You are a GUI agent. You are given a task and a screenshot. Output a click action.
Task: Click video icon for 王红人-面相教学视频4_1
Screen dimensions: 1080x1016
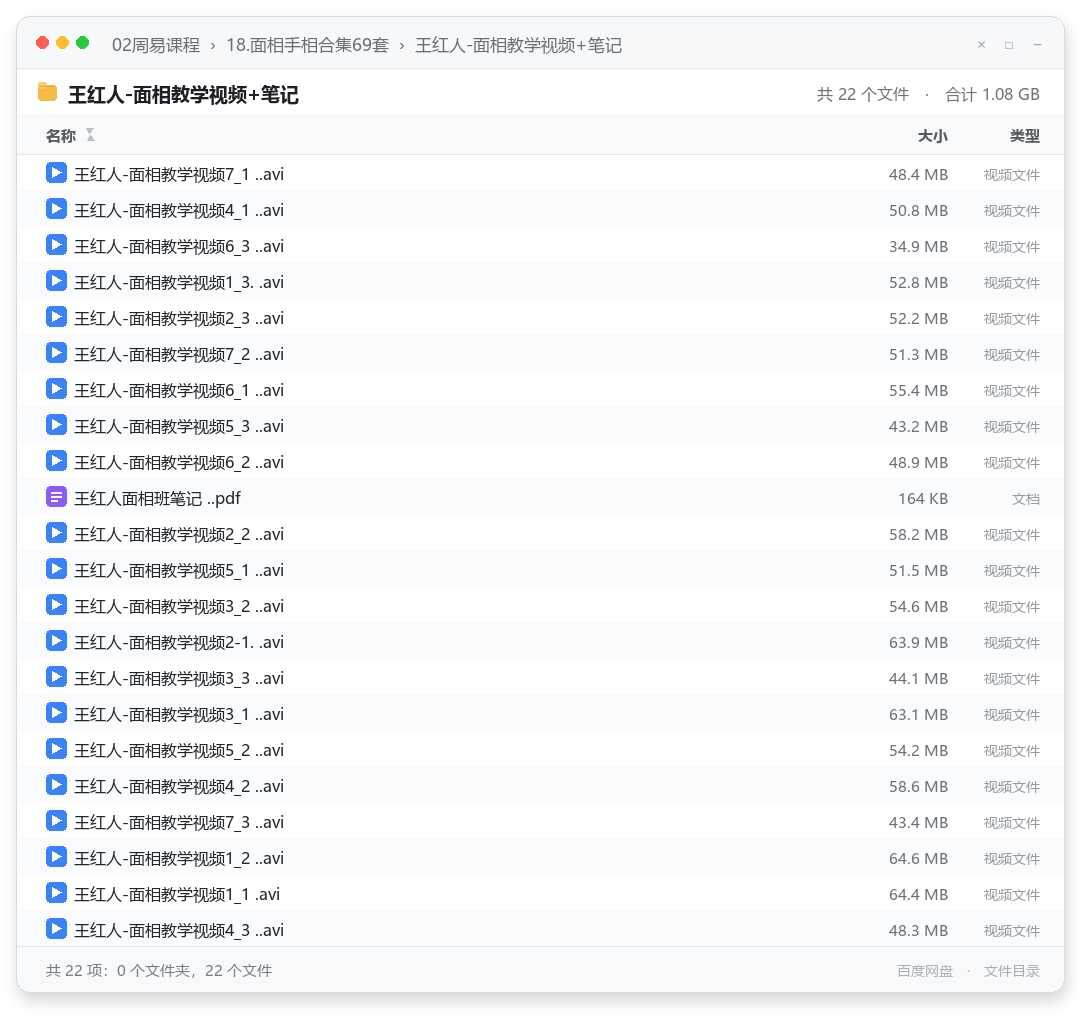coord(56,208)
